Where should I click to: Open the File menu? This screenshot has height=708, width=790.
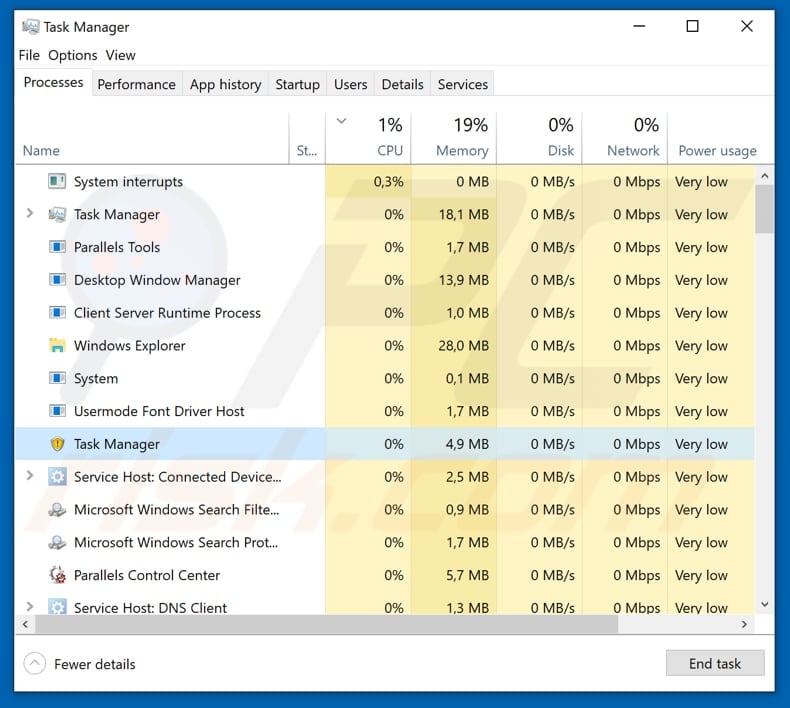click(29, 55)
